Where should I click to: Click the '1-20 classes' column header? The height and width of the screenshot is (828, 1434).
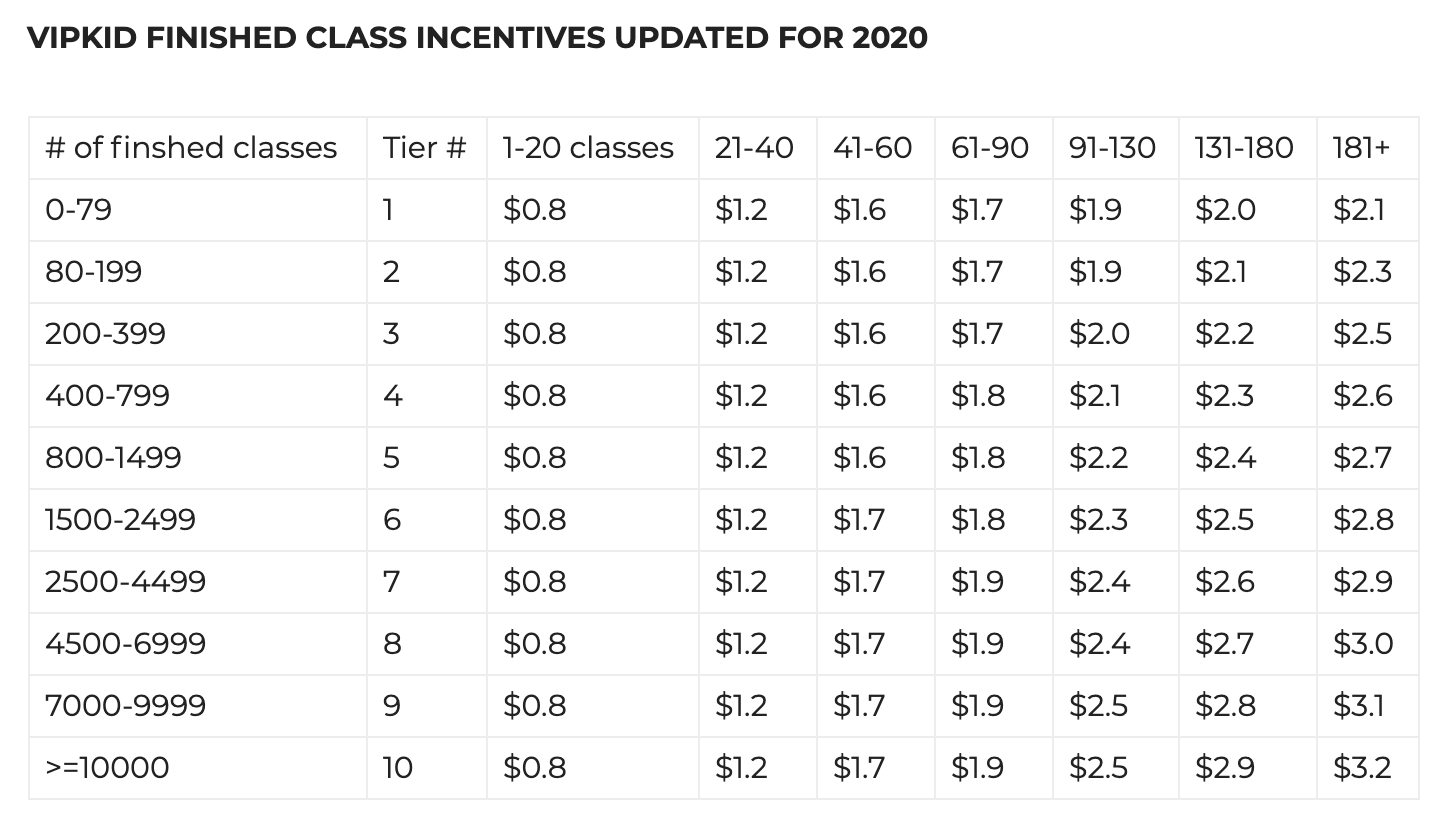click(588, 148)
